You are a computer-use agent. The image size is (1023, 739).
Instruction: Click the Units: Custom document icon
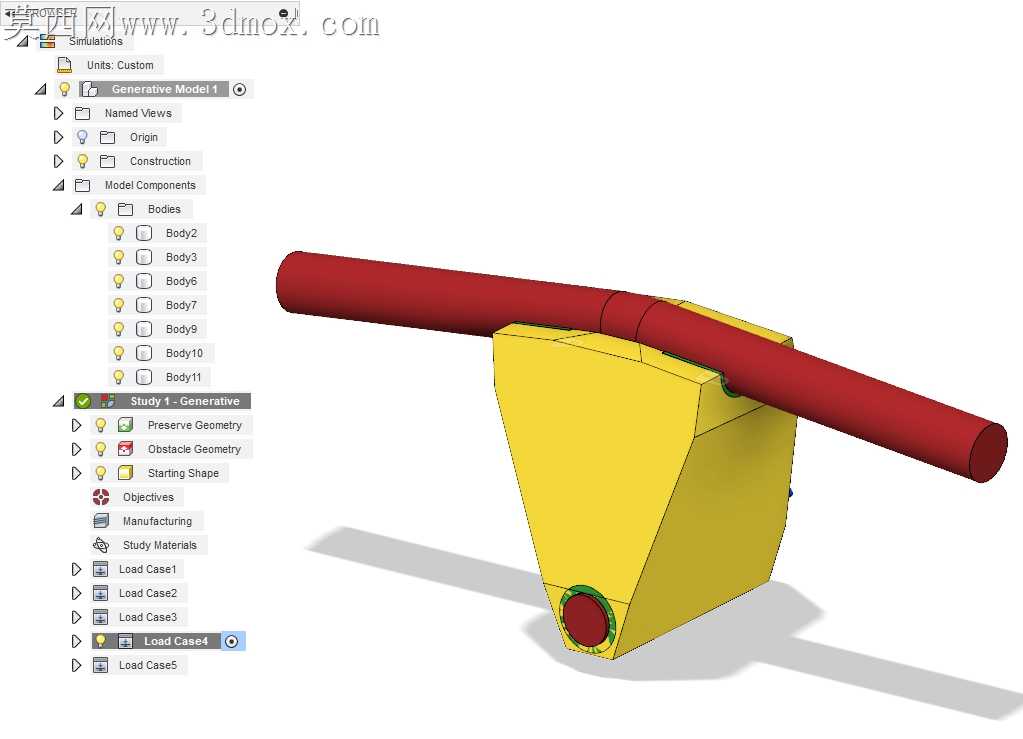(64, 65)
